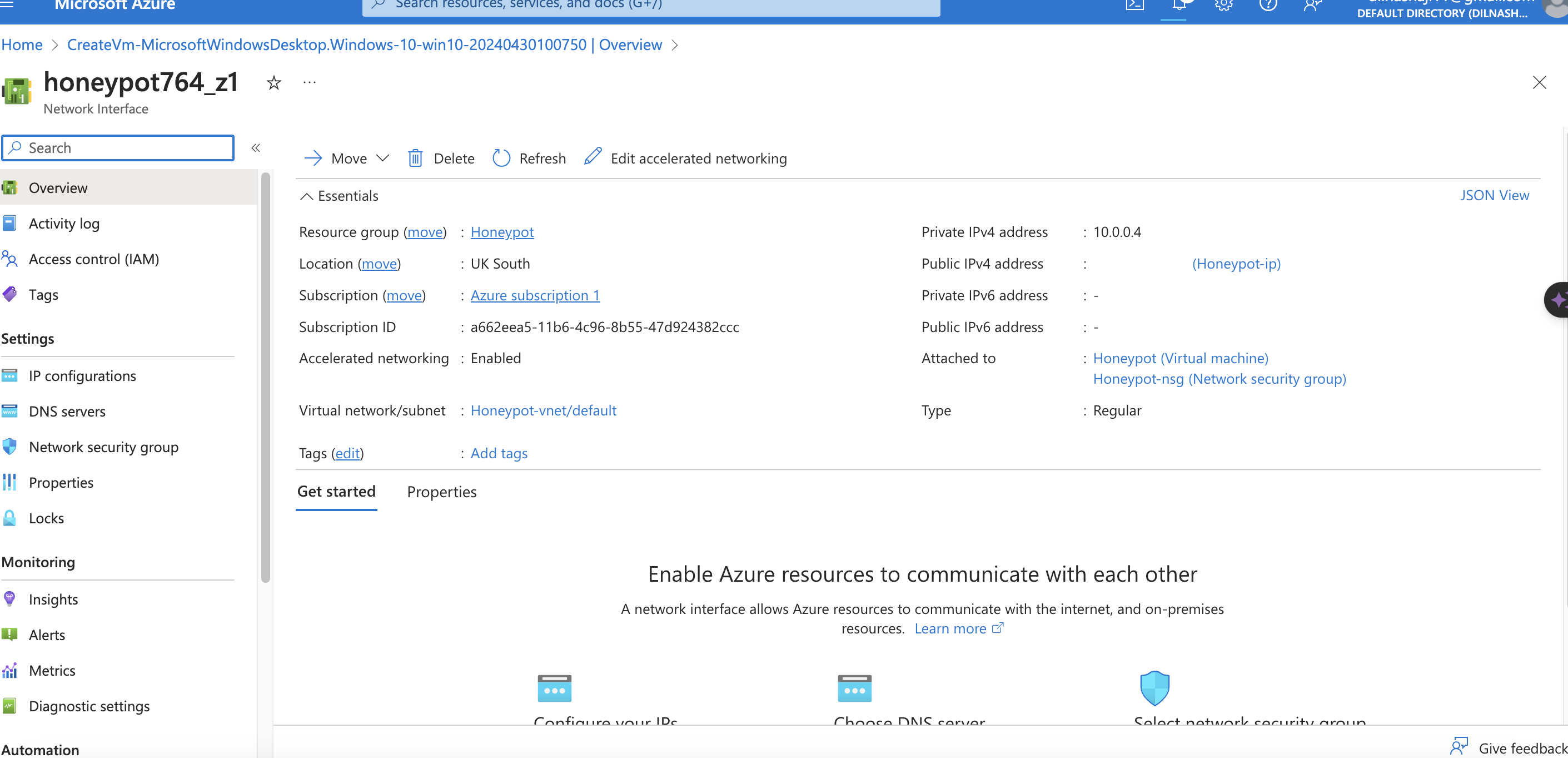1568x758 pixels.
Task: Open the Activity log sidebar item
Action: point(64,223)
